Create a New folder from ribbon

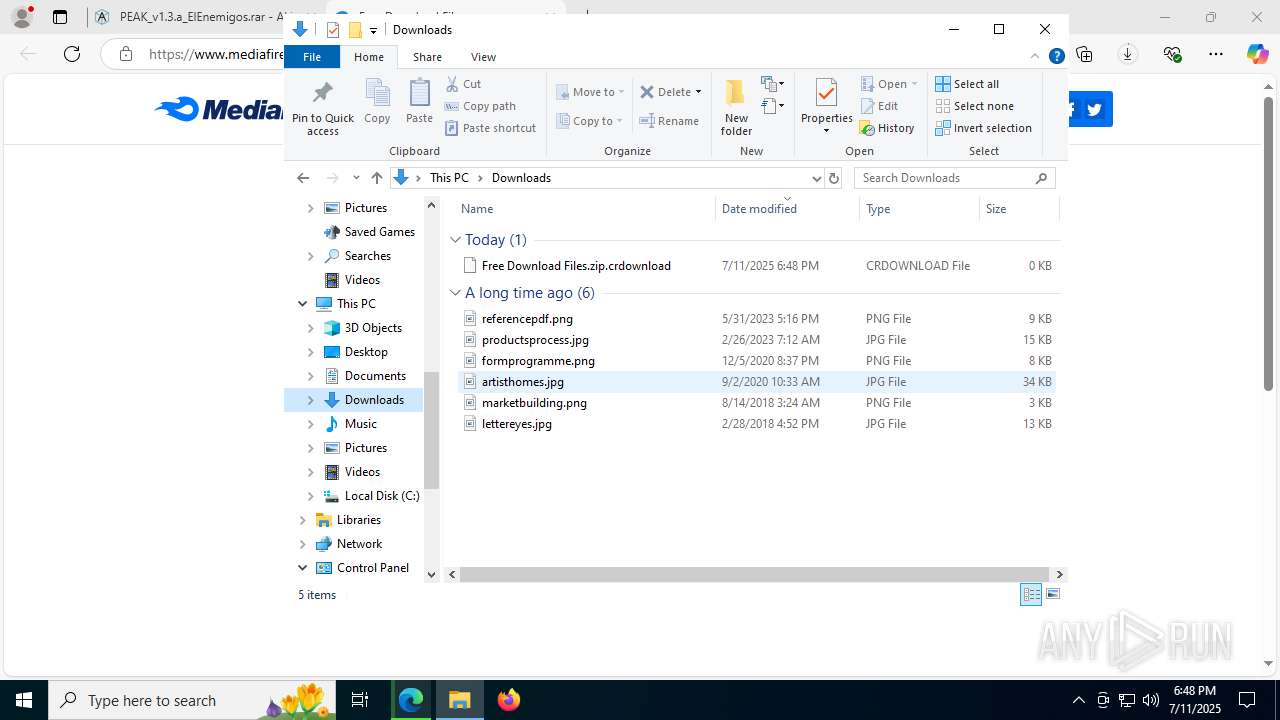(x=736, y=107)
